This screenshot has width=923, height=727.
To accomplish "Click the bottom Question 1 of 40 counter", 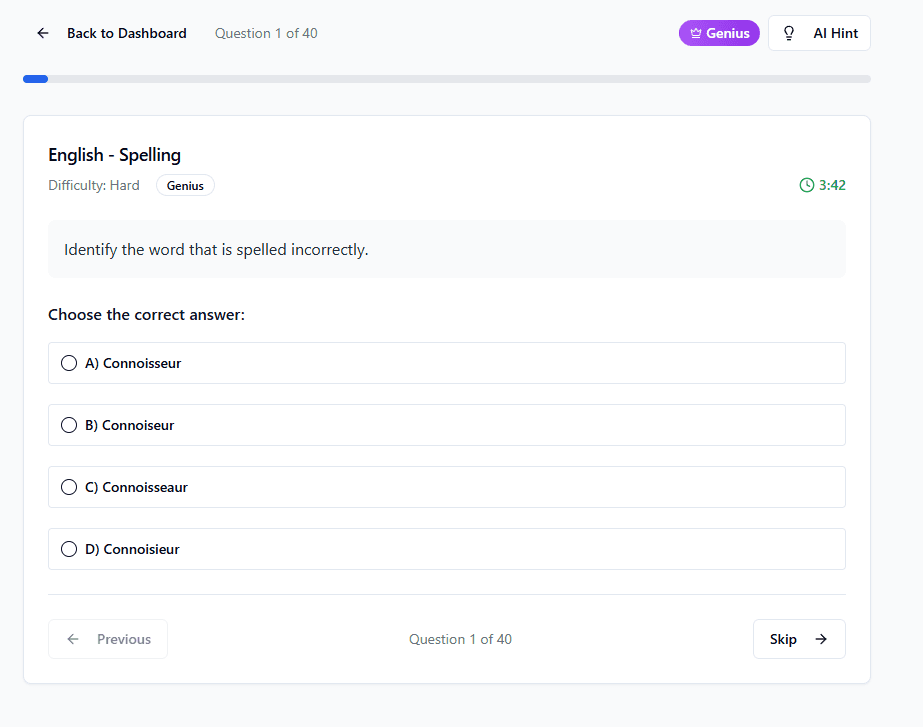I will tap(460, 639).
